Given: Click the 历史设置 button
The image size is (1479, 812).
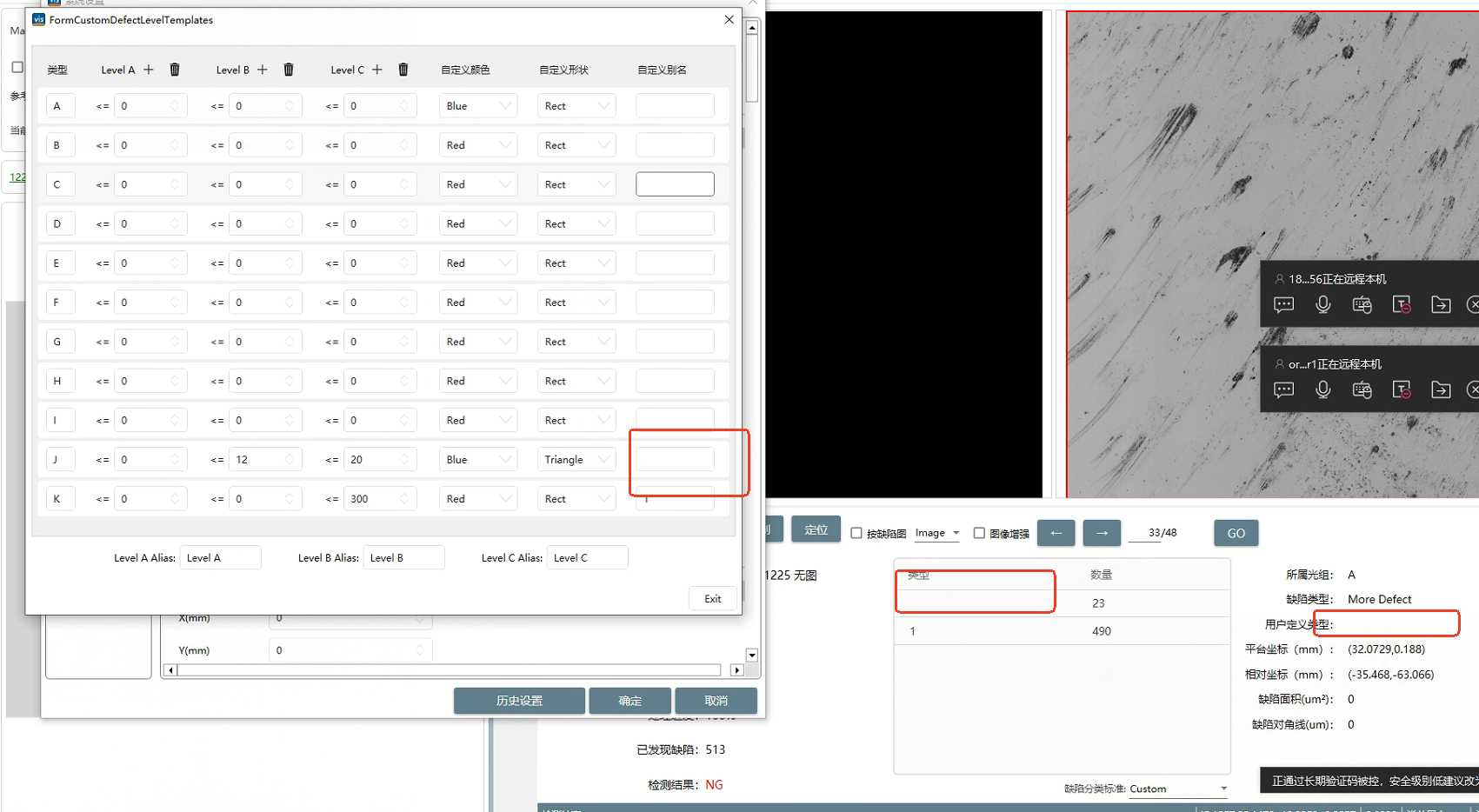Looking at the screenshot, I should pos(519,701).
